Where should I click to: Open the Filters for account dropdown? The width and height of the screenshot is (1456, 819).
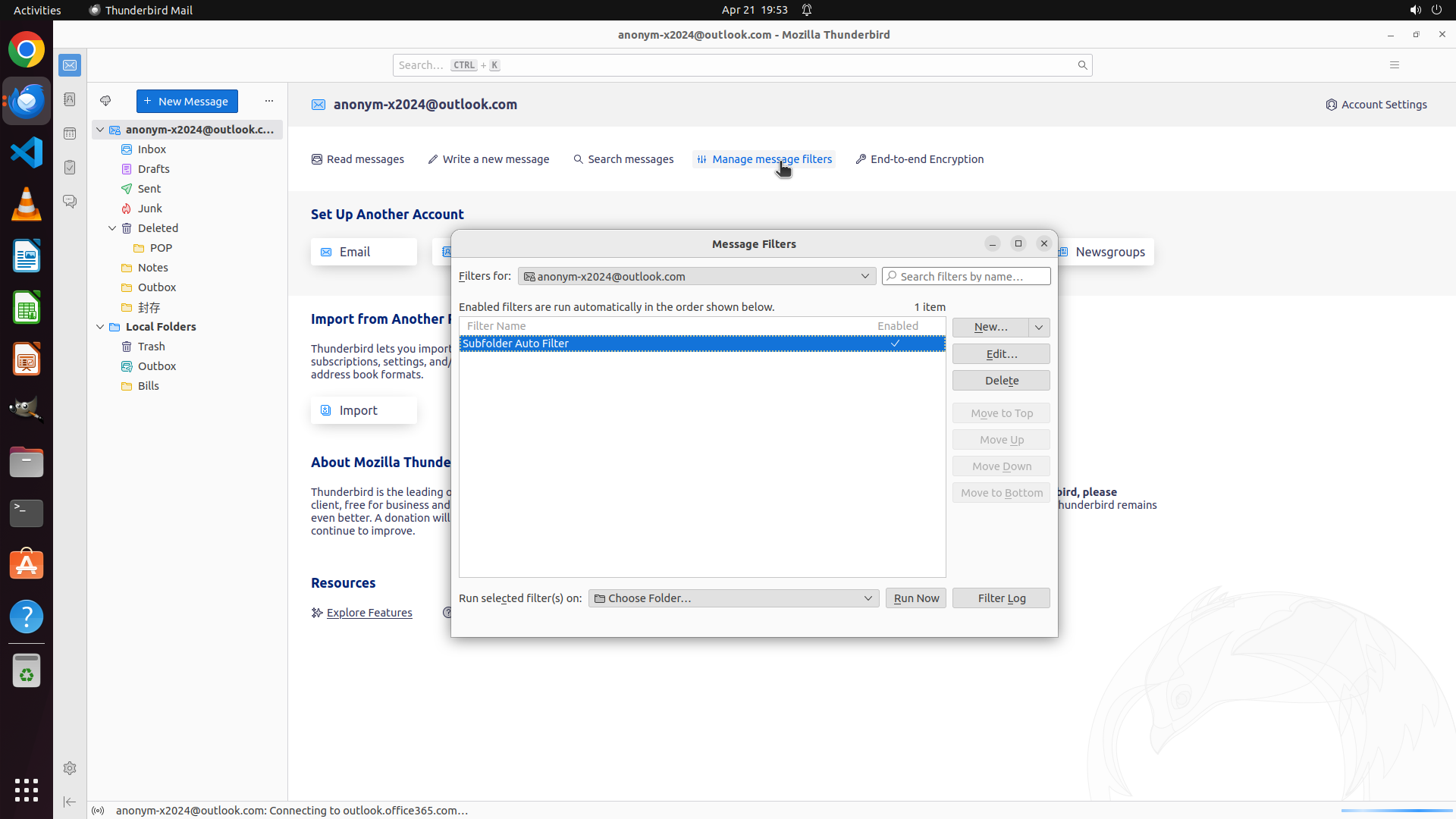click(x=696, y=276)
